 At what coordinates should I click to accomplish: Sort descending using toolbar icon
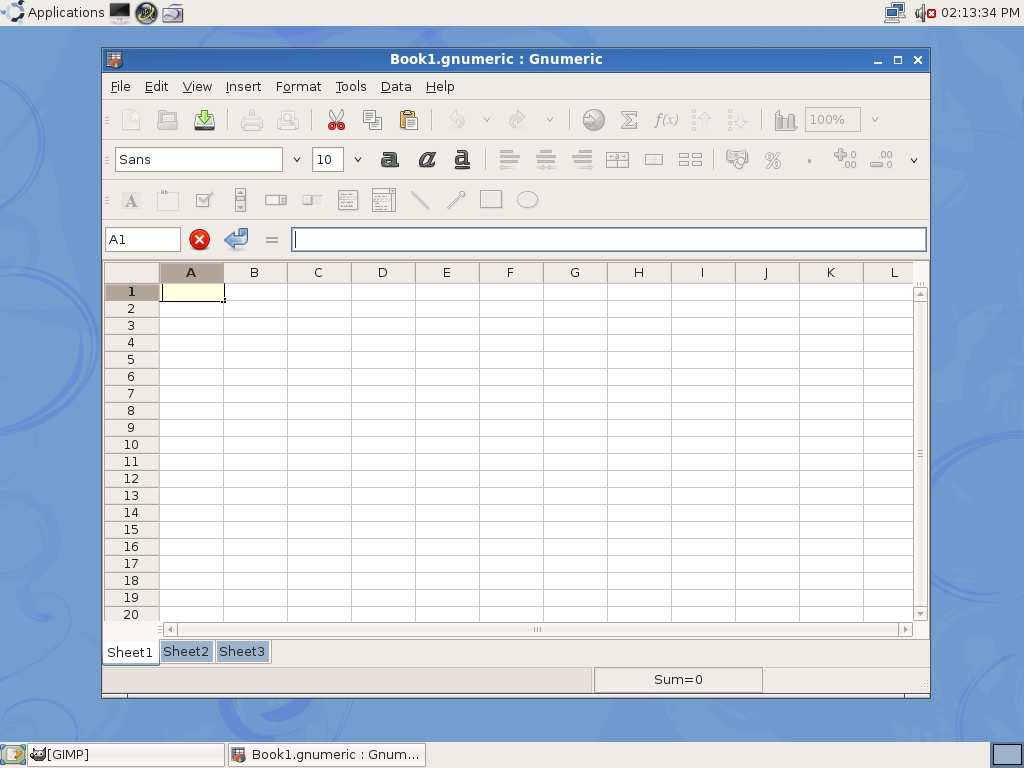737,120
